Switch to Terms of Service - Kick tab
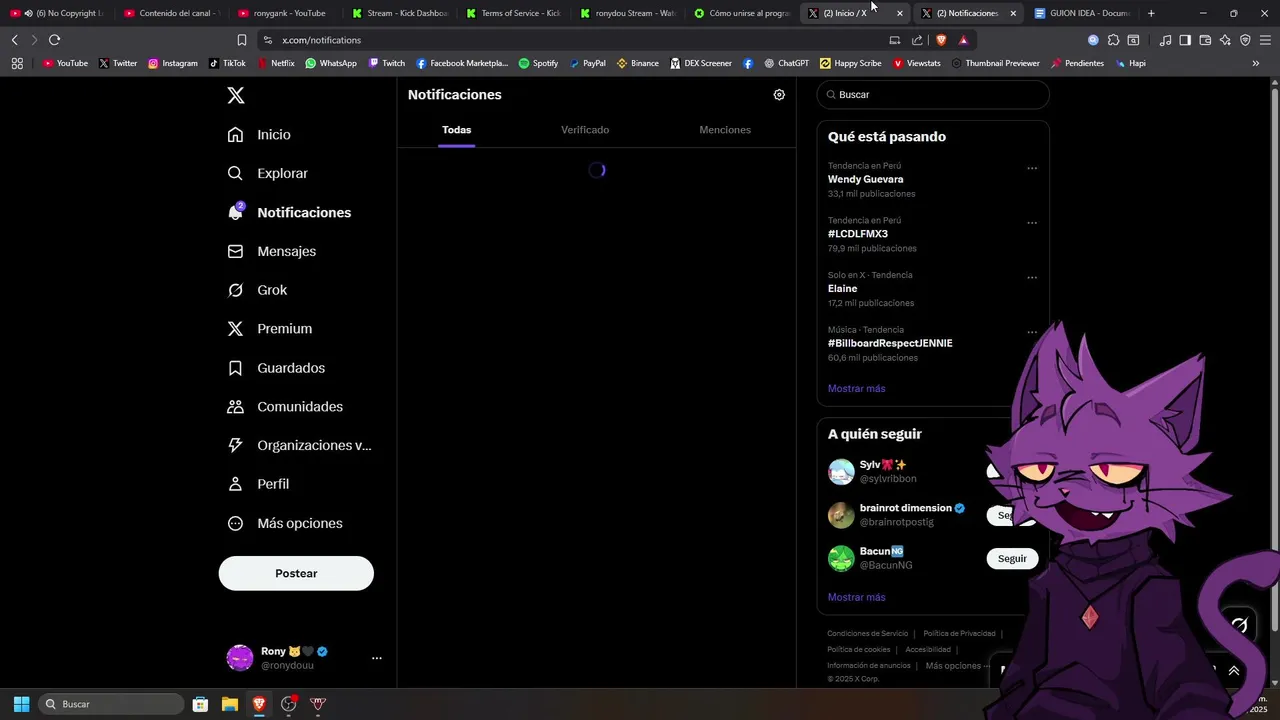Image resolution: width=1280 pixels, height=720 pixels. [x=512, y=13]
